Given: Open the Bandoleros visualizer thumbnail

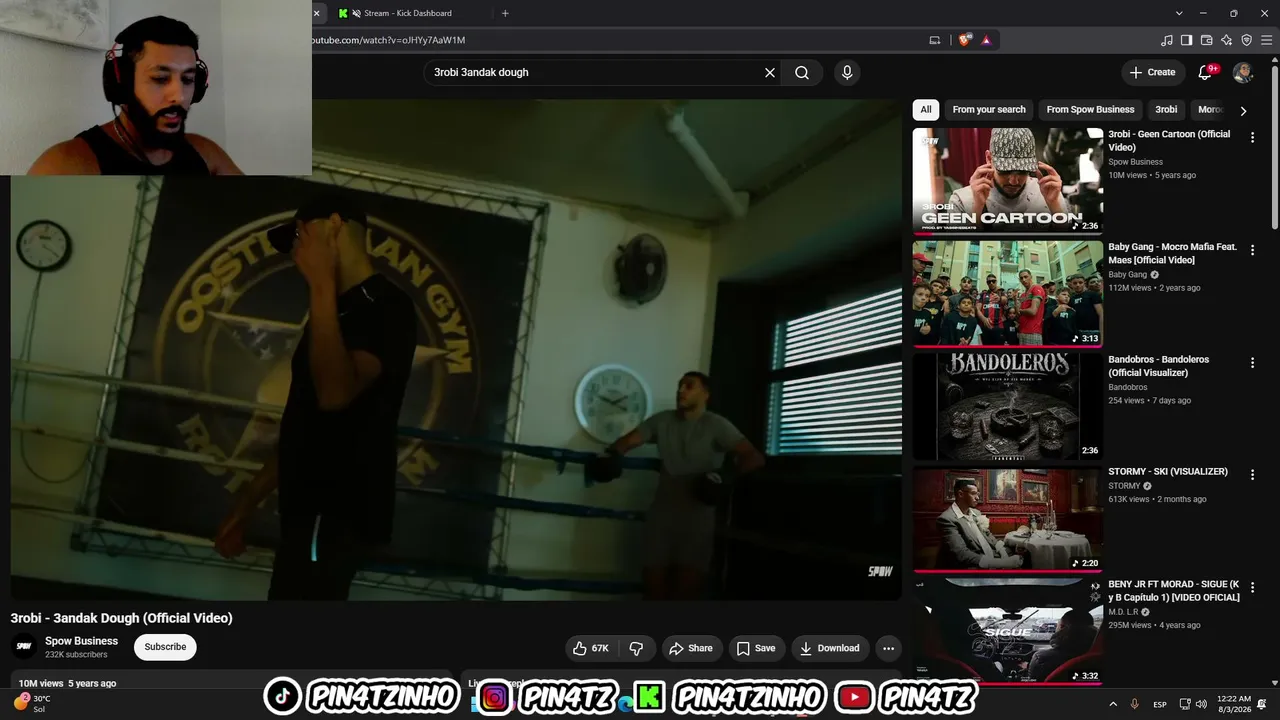Looking at the screenshot, I should [x=1007, y=406].
